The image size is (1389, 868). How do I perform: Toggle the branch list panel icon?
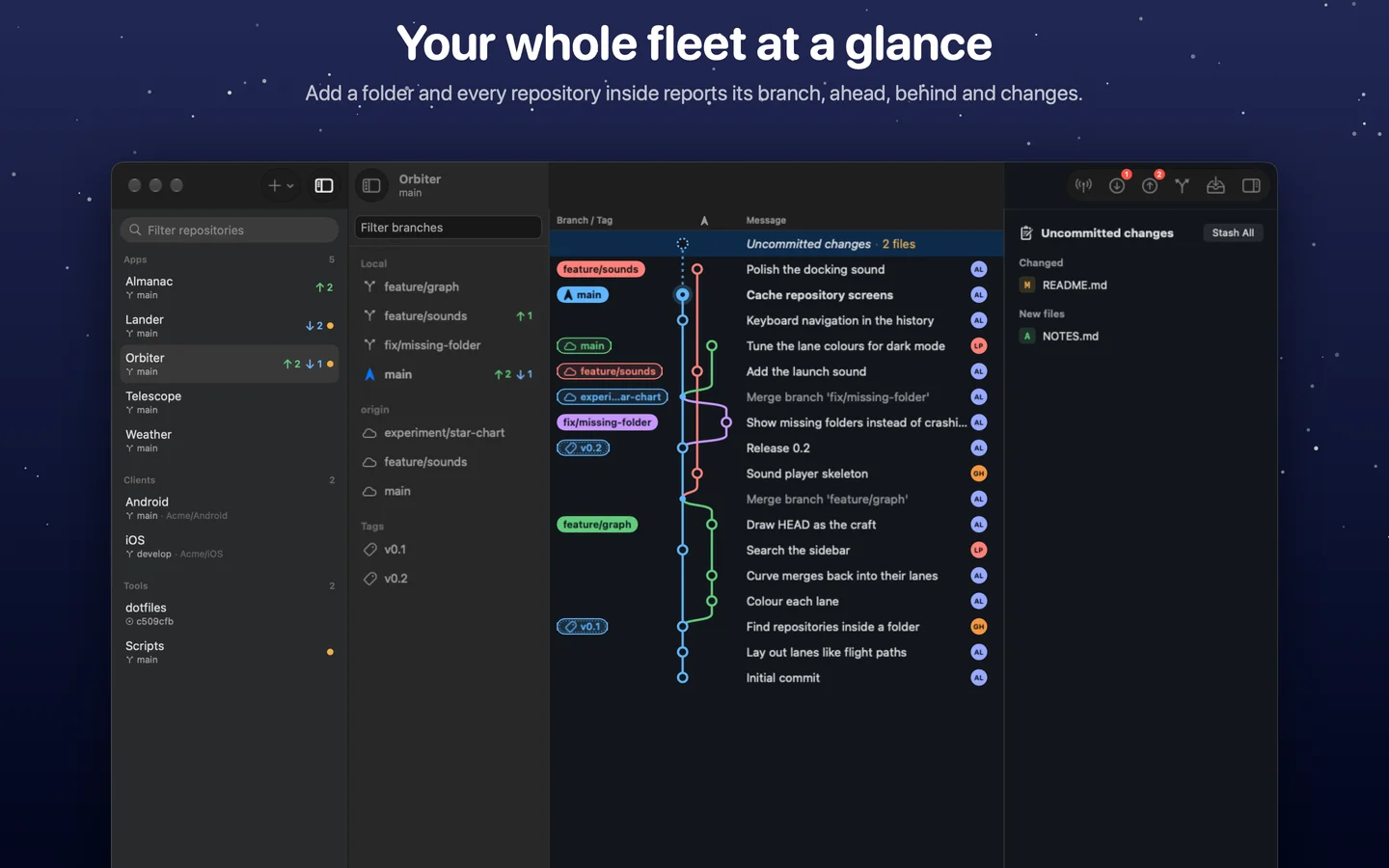click(371, 185)
